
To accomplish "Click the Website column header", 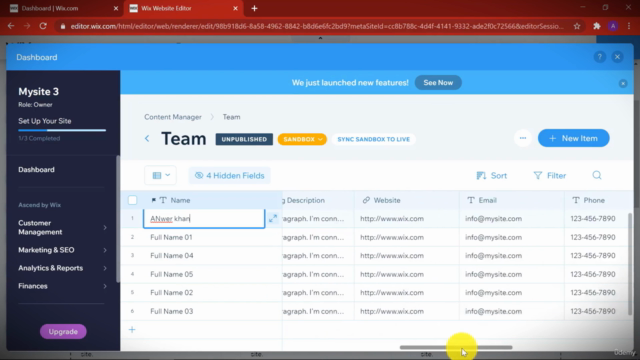I will 407,200.
